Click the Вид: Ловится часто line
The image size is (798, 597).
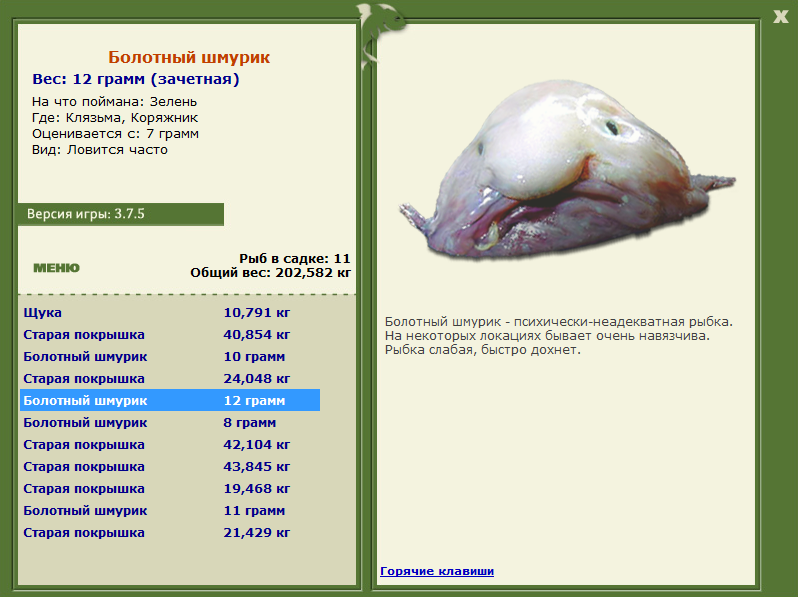pos(100,150)
